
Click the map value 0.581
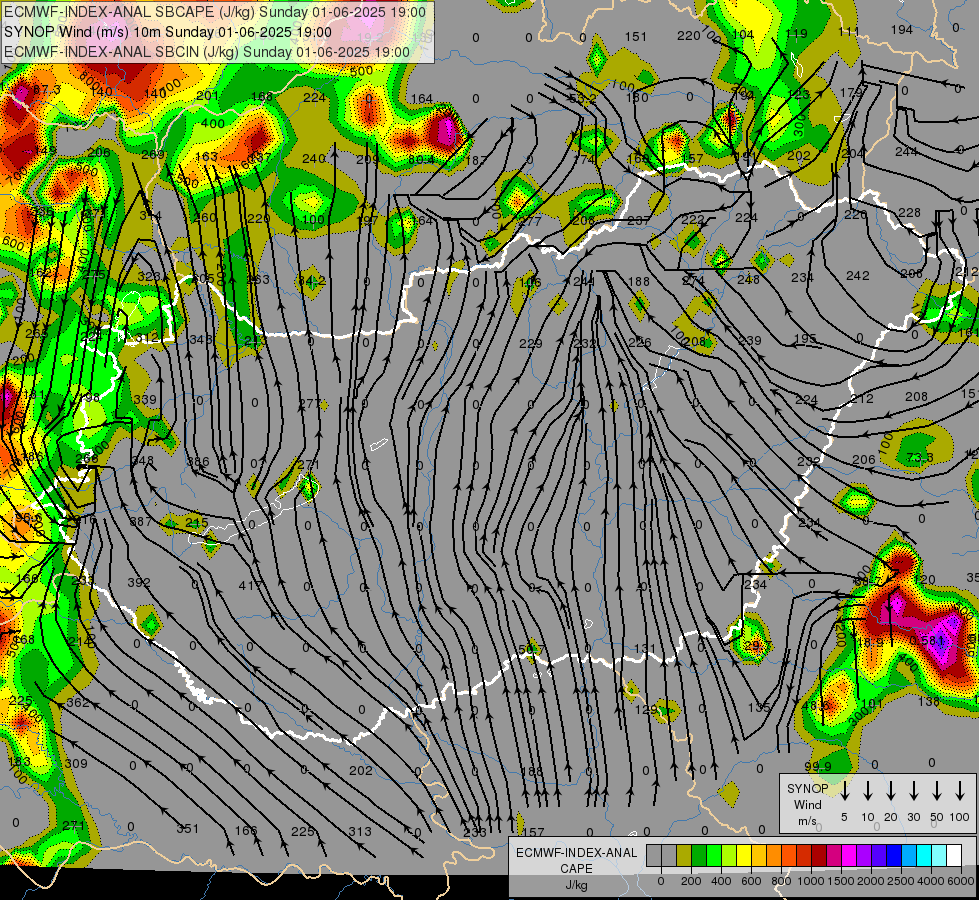(x=927, y=640)
